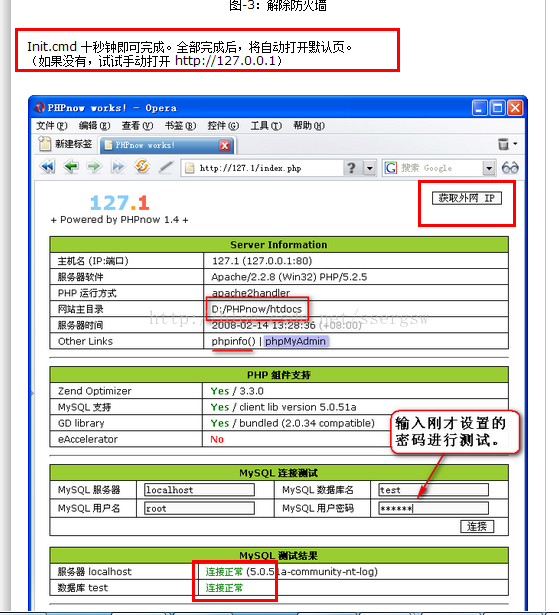Image resolution: width=559 pixels, height=615 pixels.
Task: Click the Apache/2.2.8 (Win32) PHP/5.2.5 text
Action: (x=289, y=277)
